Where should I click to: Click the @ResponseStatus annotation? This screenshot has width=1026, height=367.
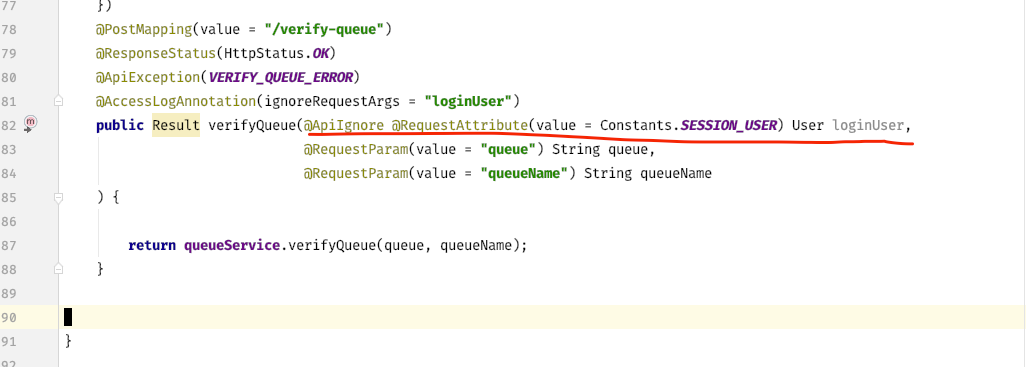(x=155, y=53)
